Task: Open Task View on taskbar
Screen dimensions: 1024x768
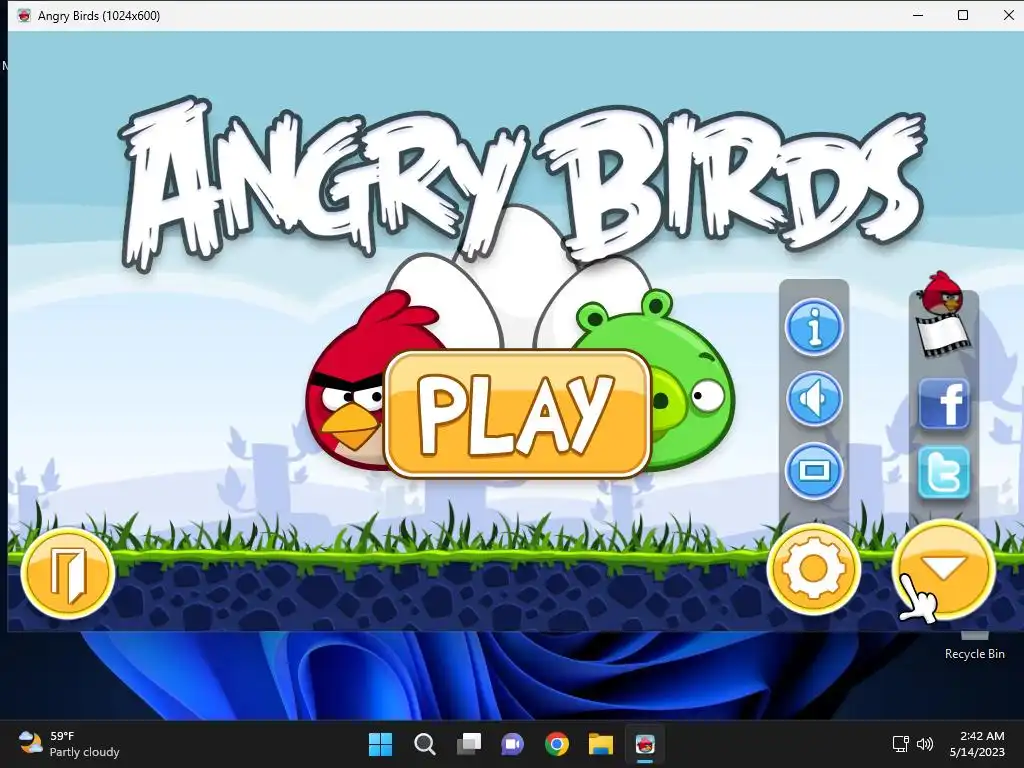Action: pos(469,744)
